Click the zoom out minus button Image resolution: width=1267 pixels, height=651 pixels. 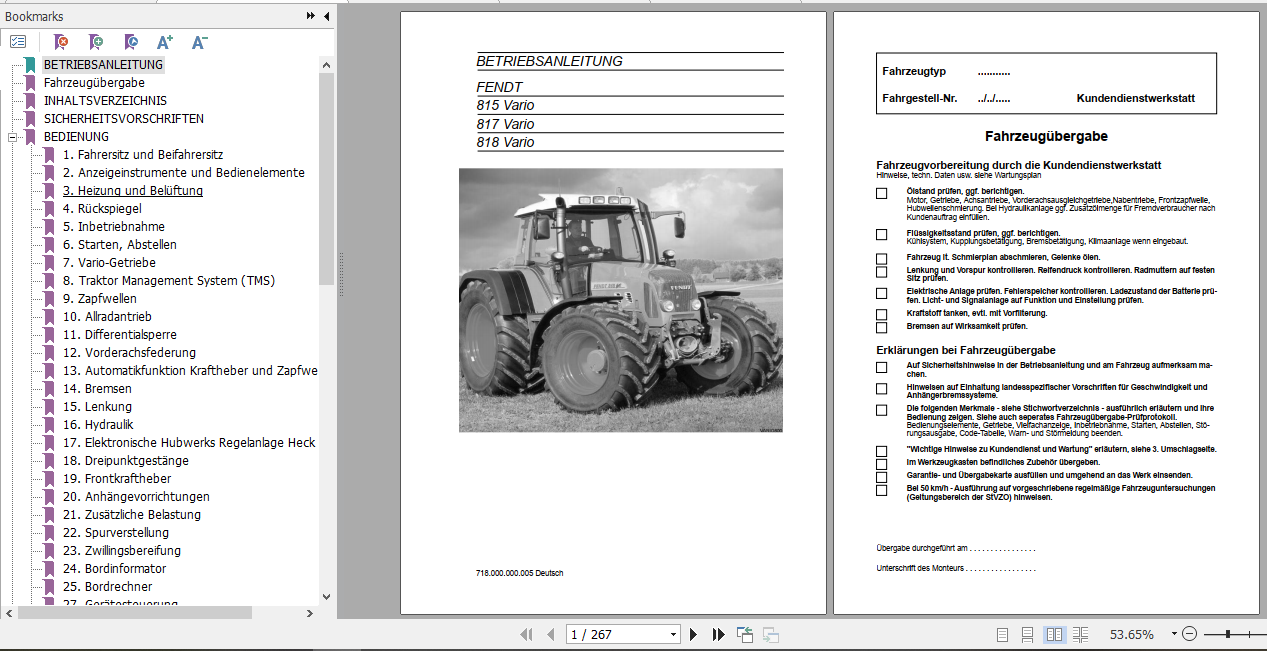click(1189, 634)
